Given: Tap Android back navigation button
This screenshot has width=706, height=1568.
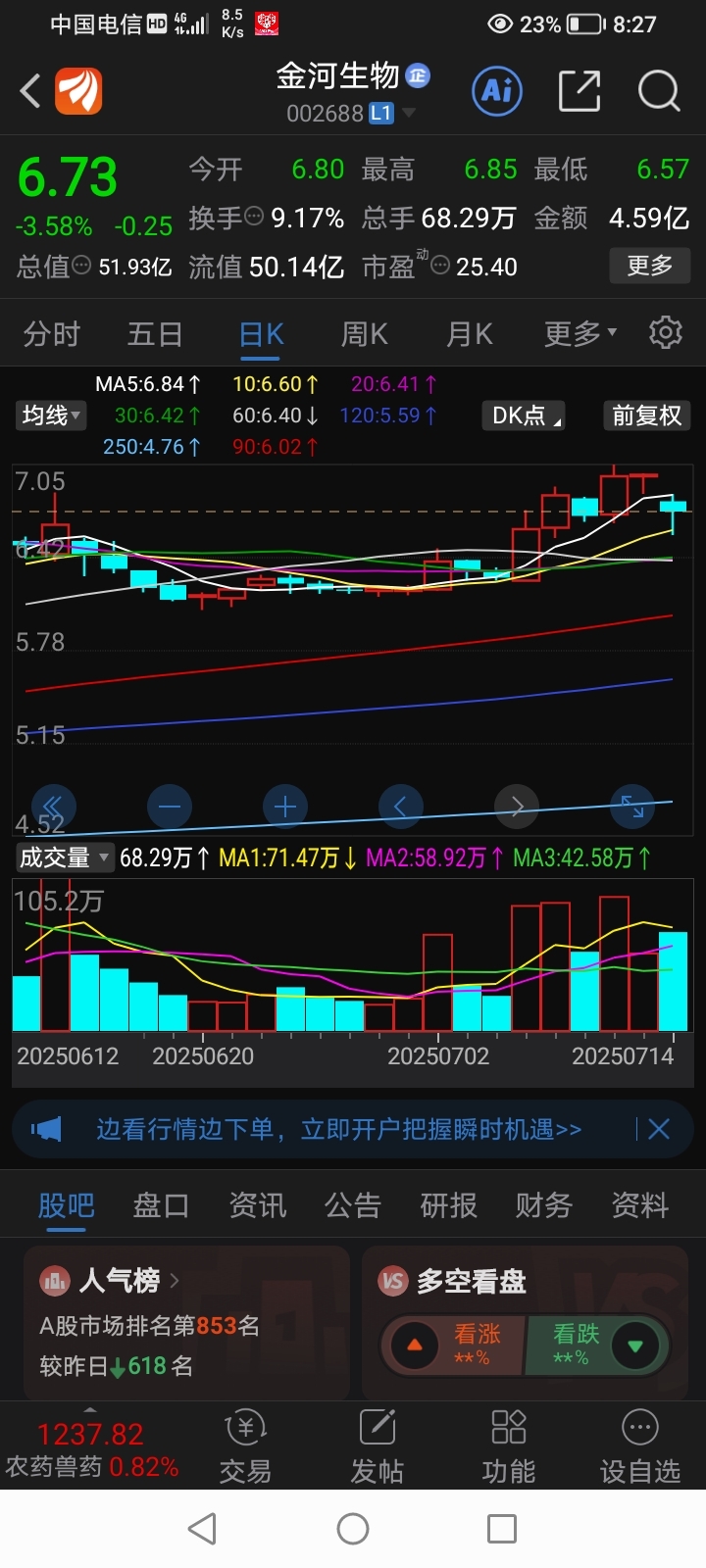Looking at the screenshot, I should point(202,1529).
